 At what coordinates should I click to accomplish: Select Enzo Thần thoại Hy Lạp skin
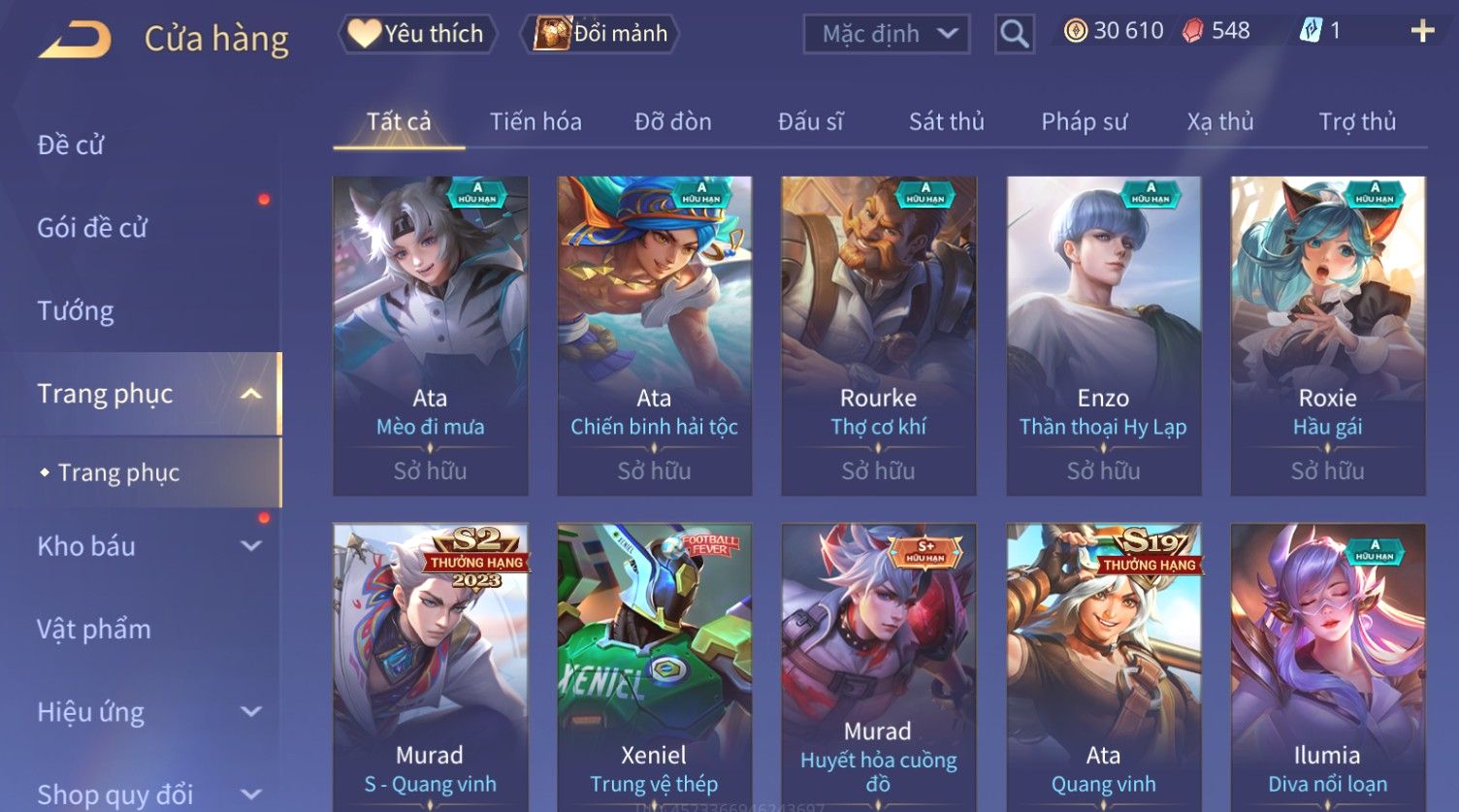[x=1103, y=336]
